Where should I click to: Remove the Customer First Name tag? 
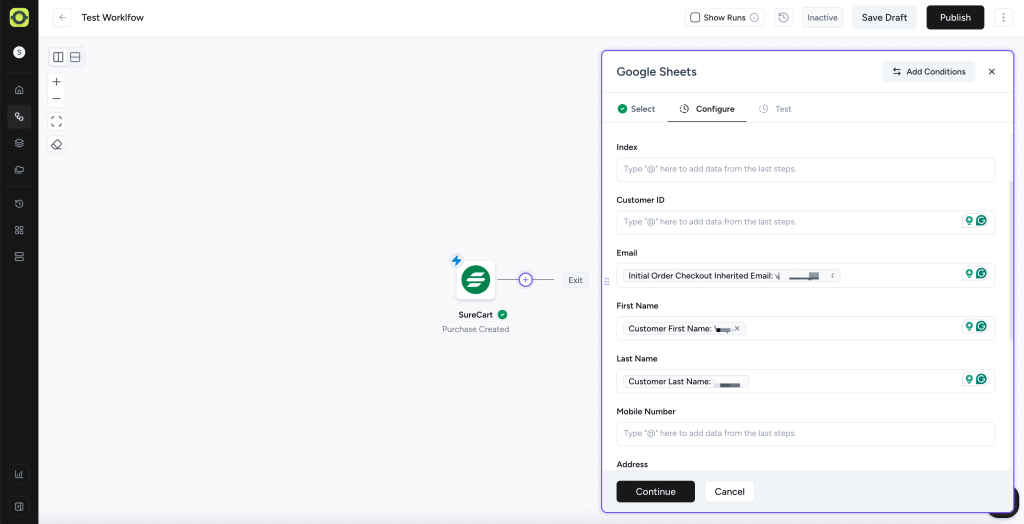[x=737, y=328]
